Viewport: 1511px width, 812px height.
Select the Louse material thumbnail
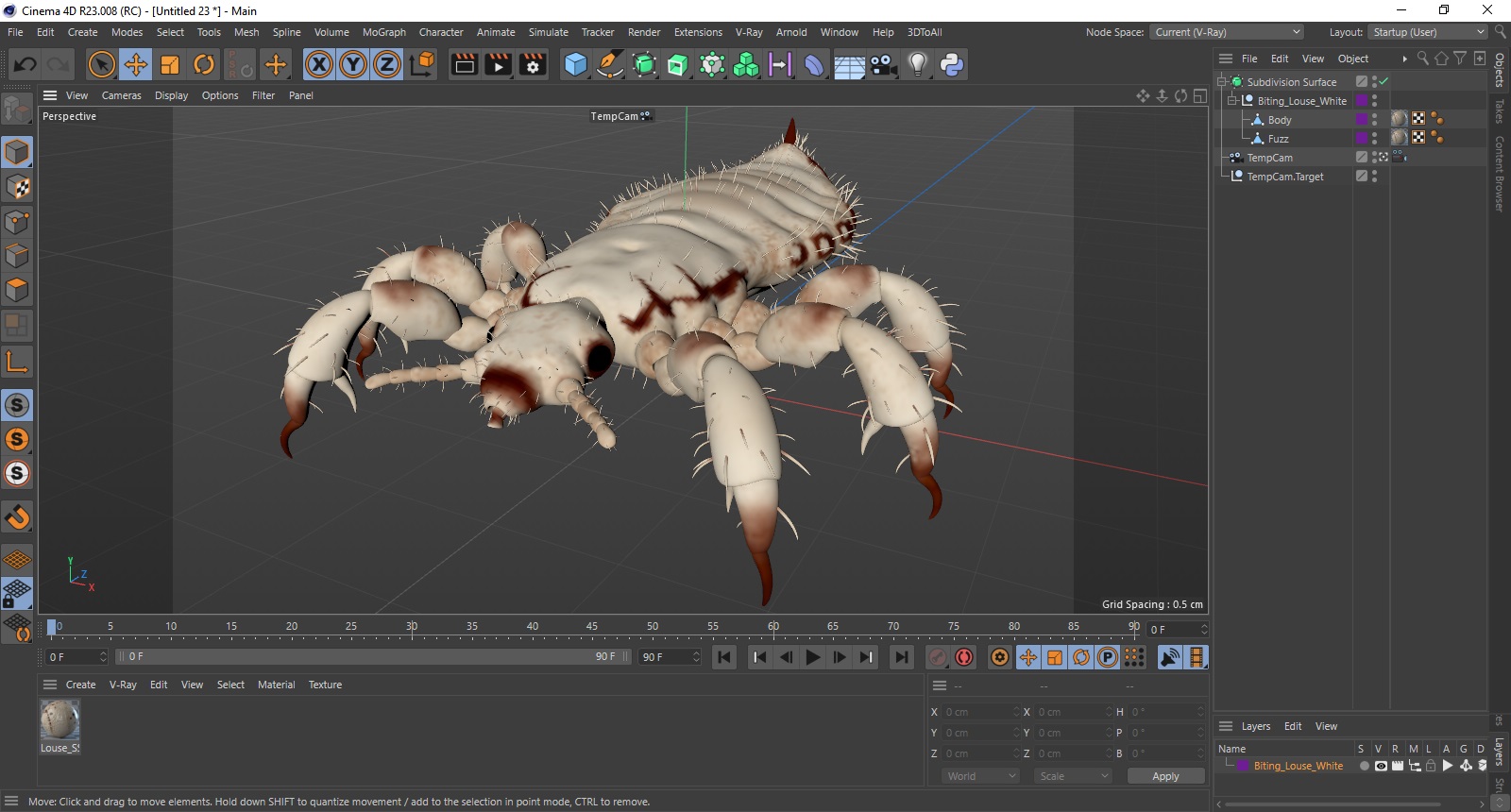tap(59, 720)
